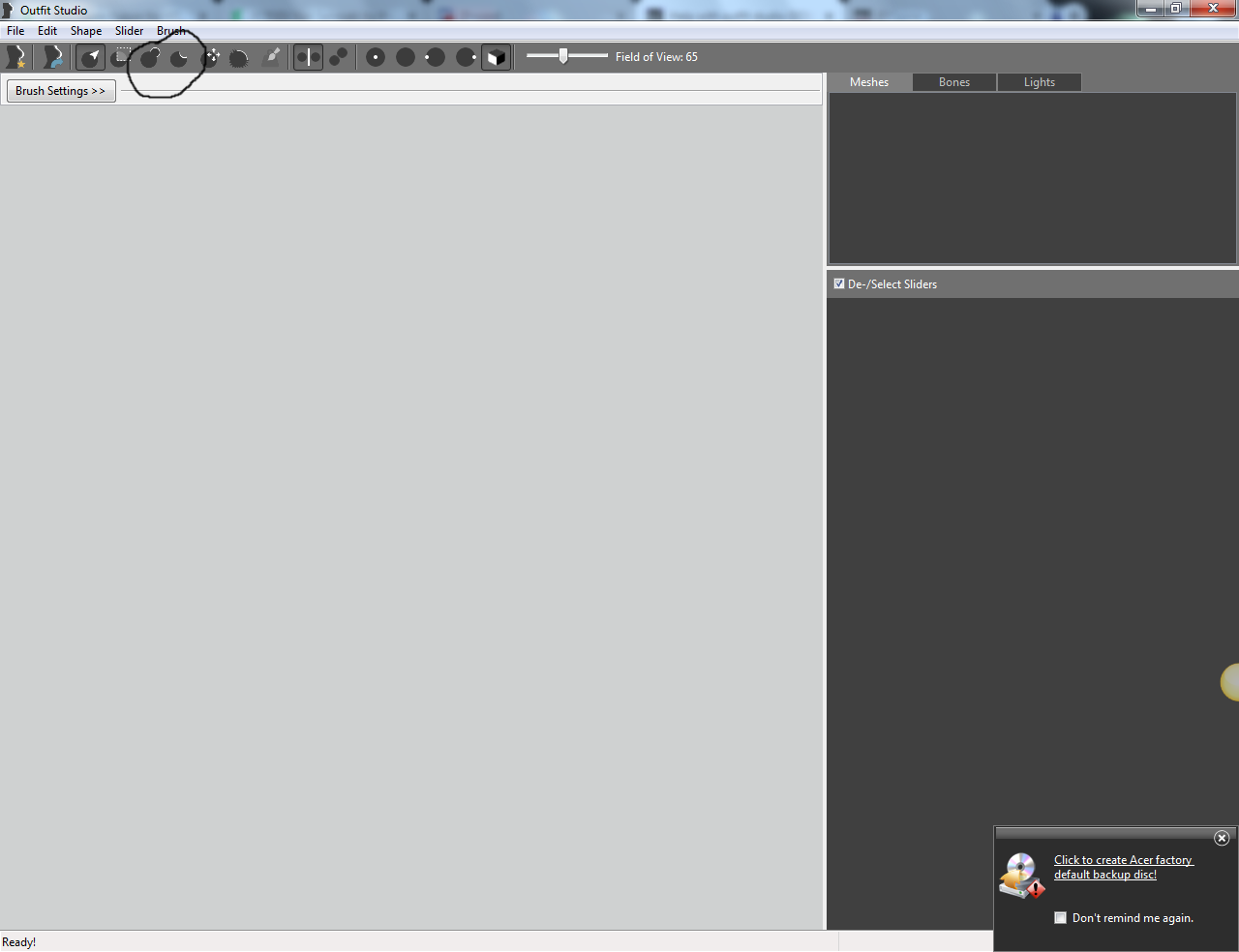Click the Field of View slider handle
The image size is (1239, 952).
point(563,56)
